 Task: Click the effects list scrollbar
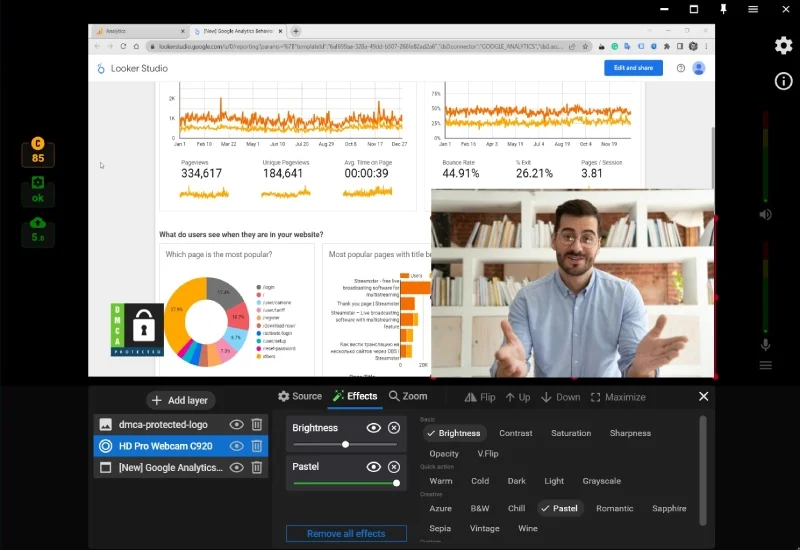point(703,470)
